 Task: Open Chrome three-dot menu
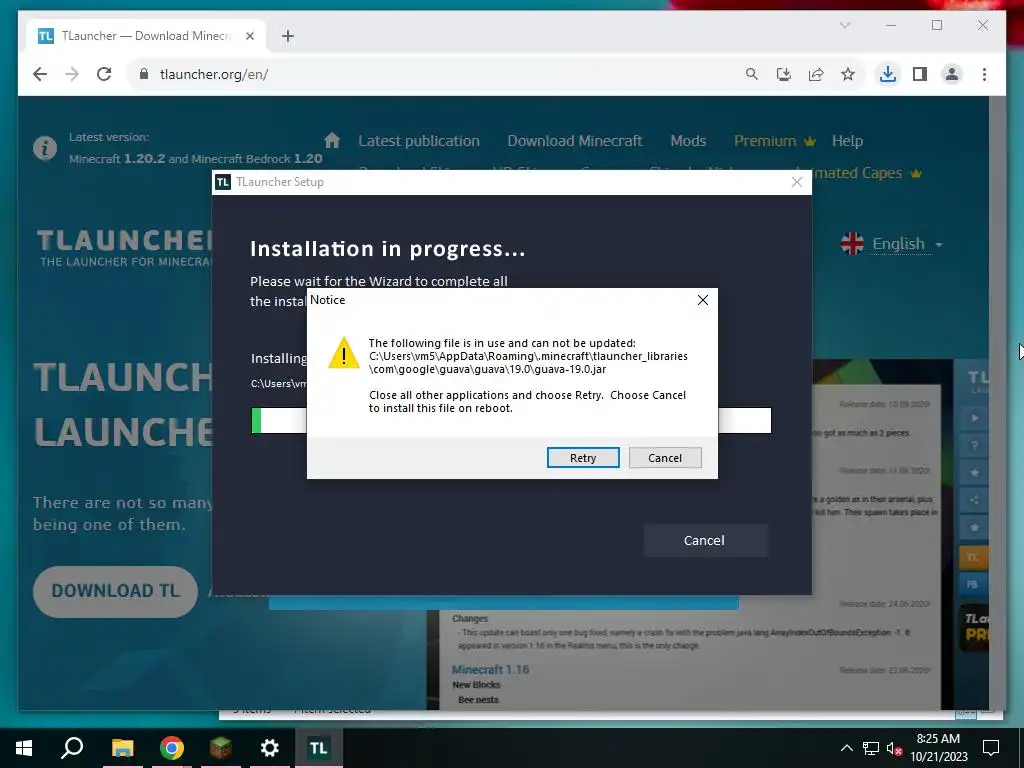(x=984, y=74)
